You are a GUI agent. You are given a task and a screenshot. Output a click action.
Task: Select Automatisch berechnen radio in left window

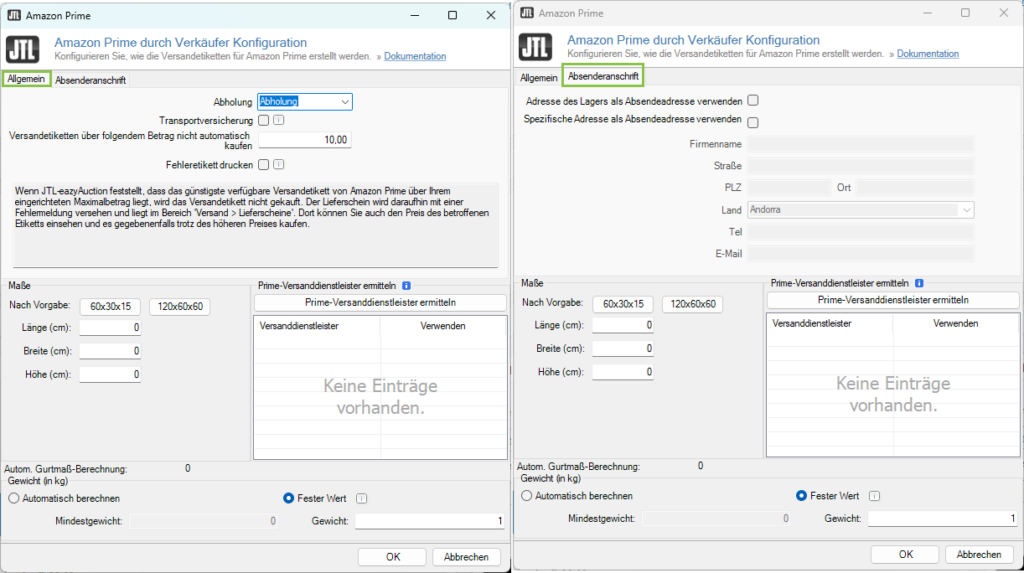coord(14,498)
